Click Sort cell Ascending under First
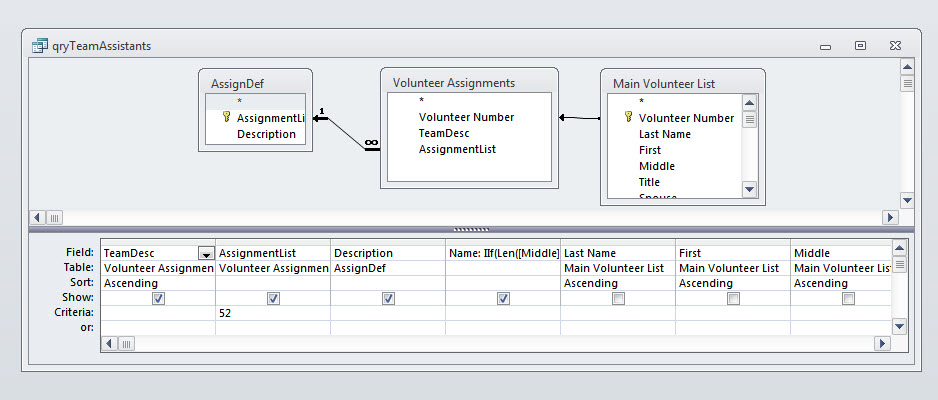Screen dimensions: 938x400 coord(732,283)
